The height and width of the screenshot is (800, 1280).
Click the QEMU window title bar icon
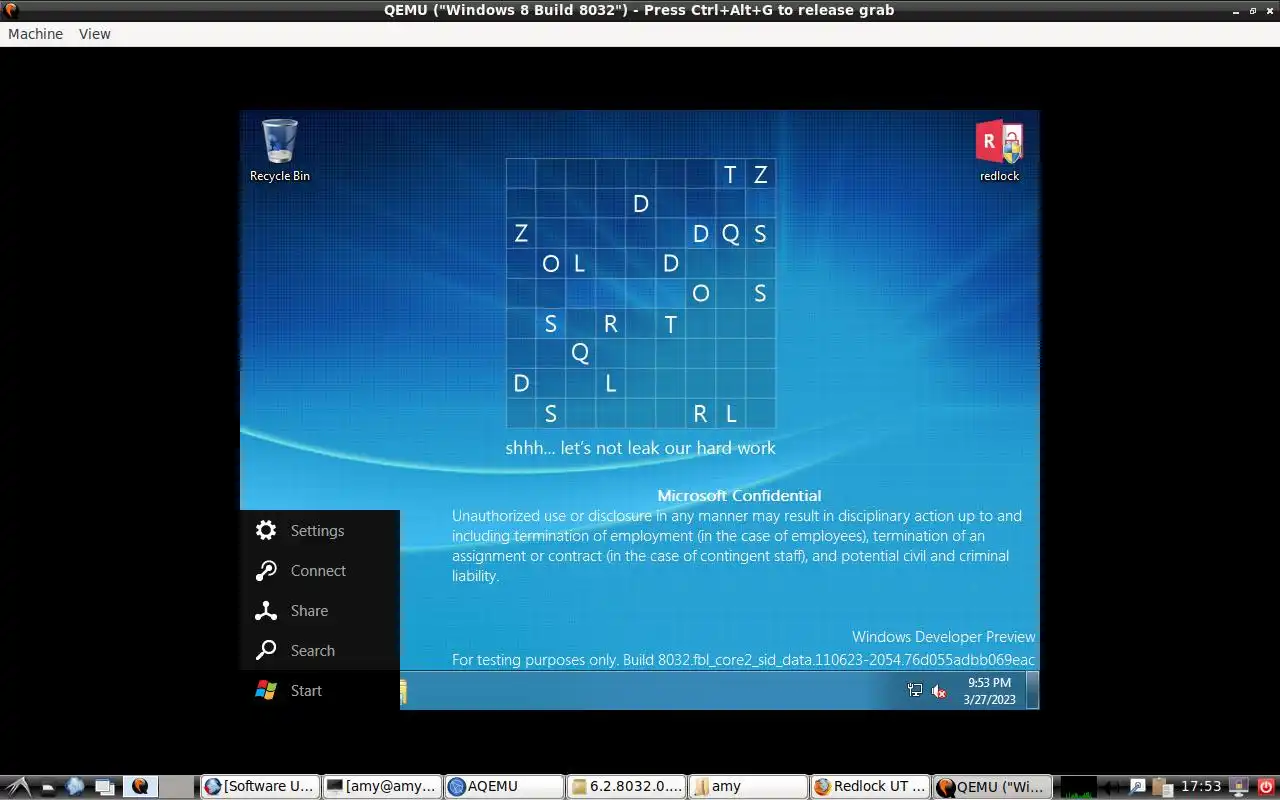(x=11, y=10)
